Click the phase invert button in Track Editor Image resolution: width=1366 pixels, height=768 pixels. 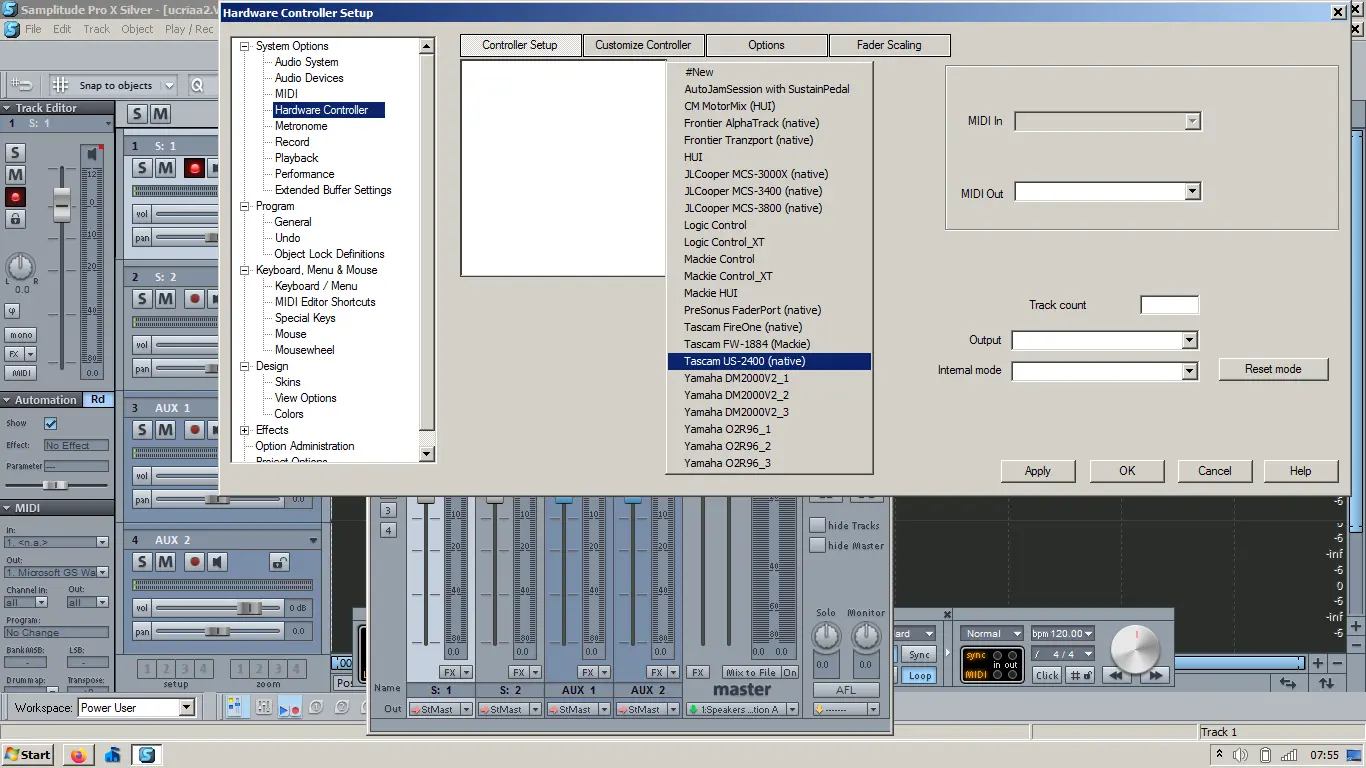13,311
